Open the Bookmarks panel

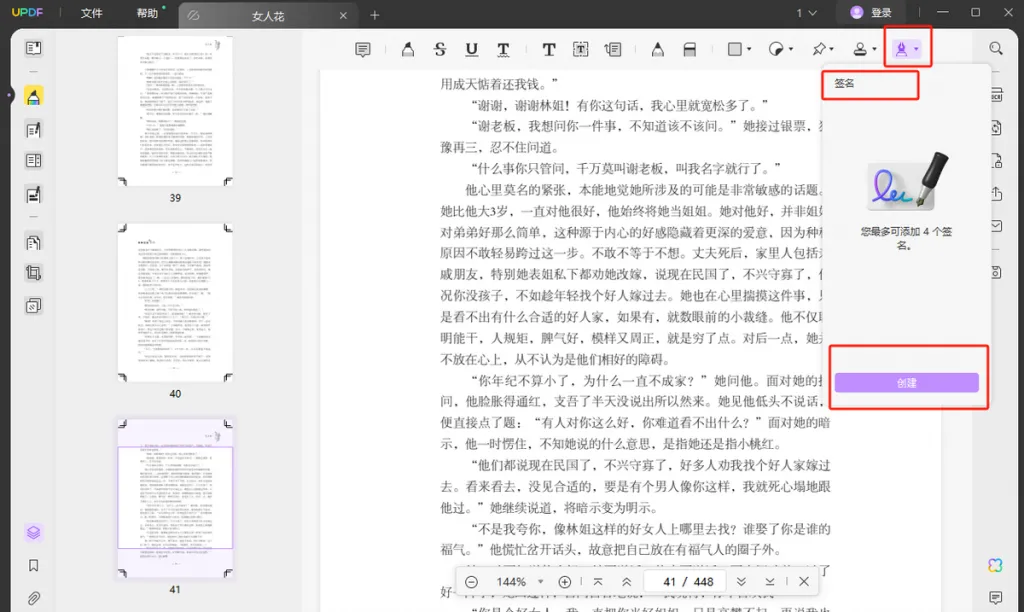click(33, 566)
